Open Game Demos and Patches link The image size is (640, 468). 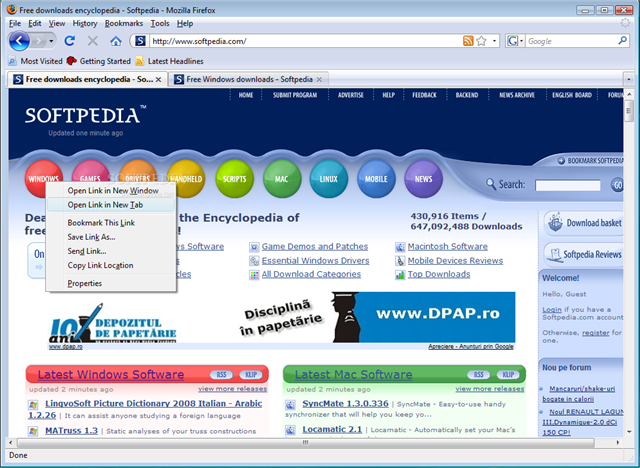click(x=315, y=246)
